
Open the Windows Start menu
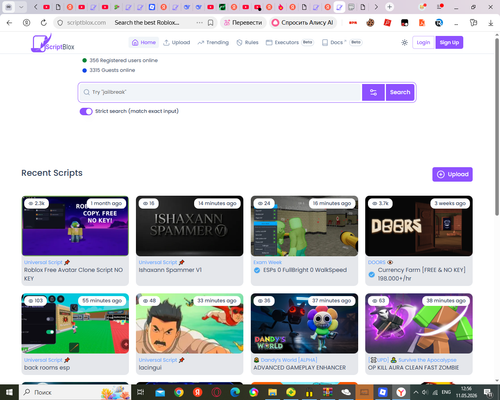tap(9, 392)
